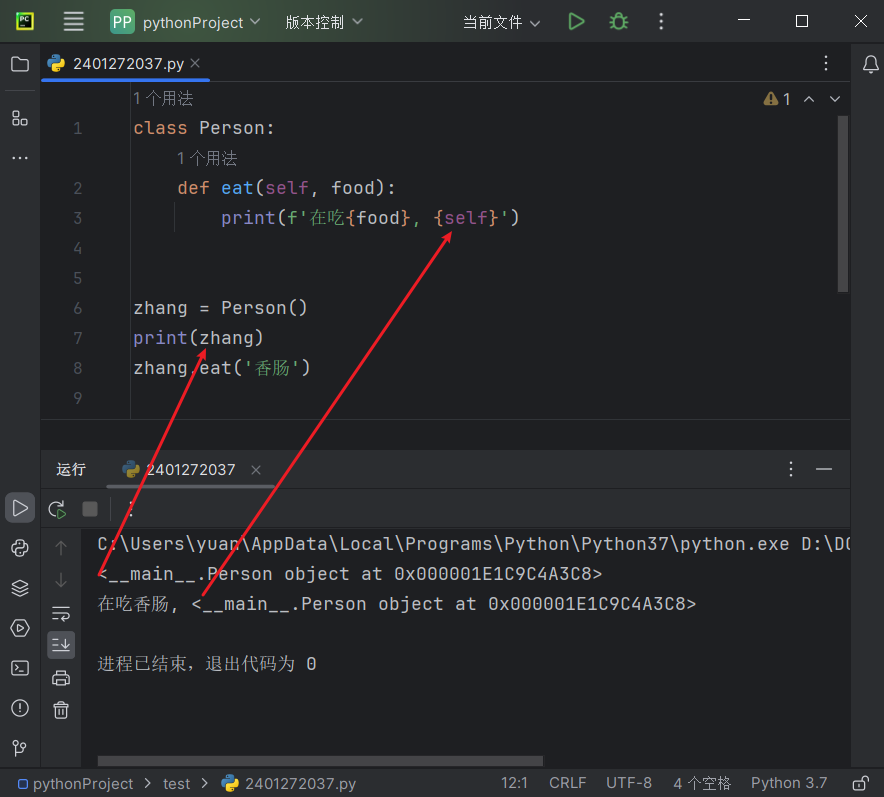Click '进程已结束，退出代码为 0' console text

pyautogui.click(x=207, y=664)
